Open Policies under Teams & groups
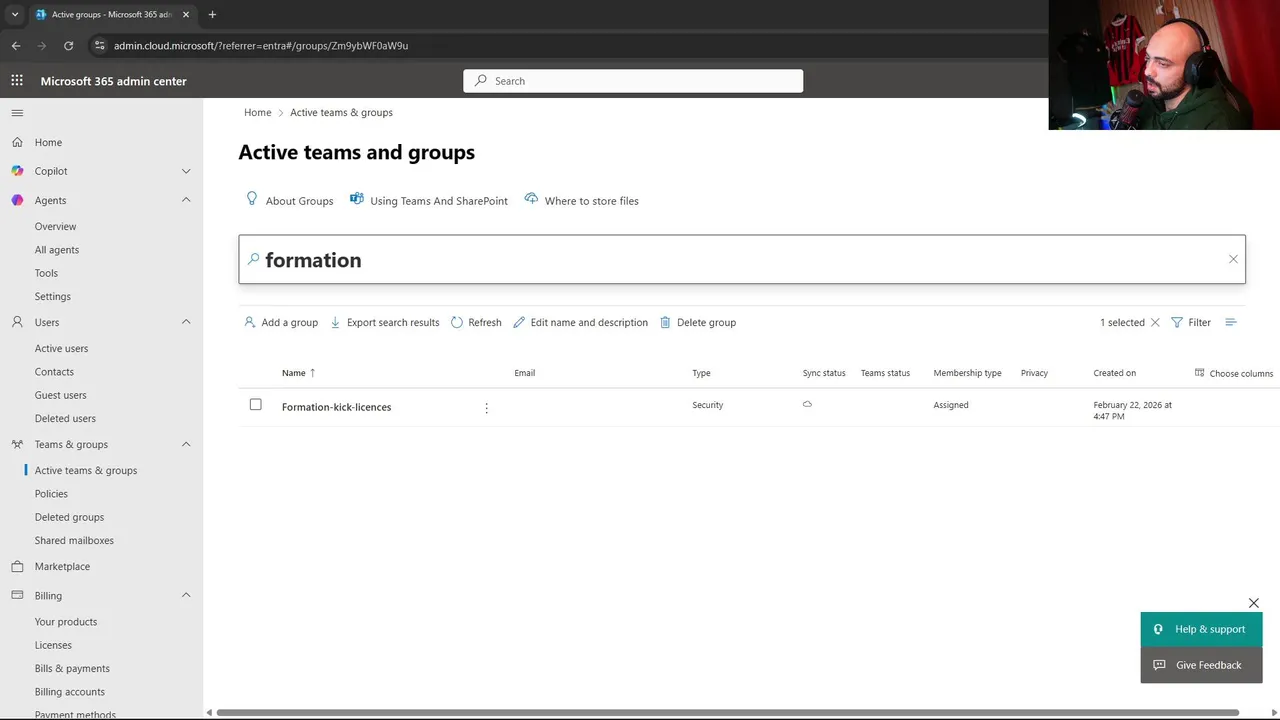 point(51,493)
